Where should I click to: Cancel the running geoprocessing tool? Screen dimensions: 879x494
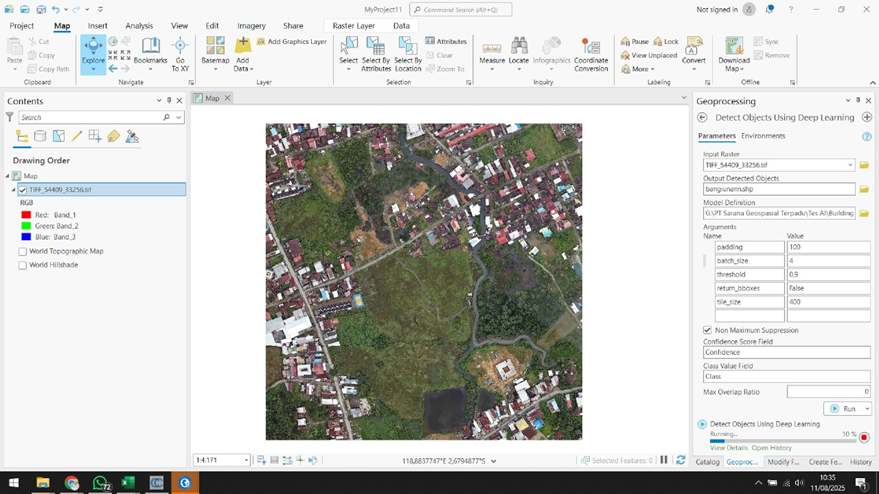tap(864, 437)
